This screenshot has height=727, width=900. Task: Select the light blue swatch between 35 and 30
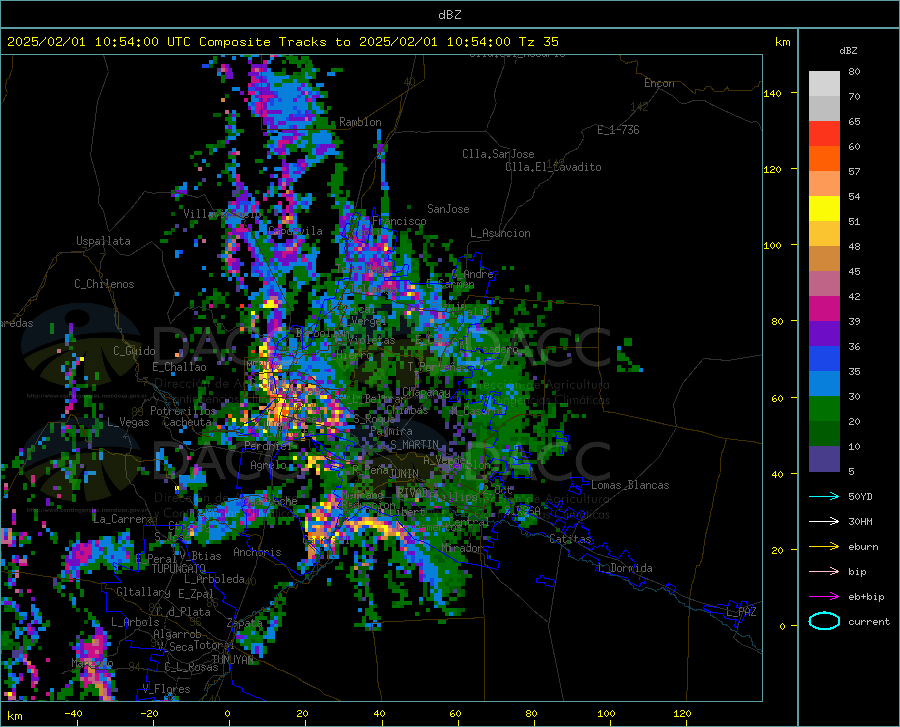[824, 384]
